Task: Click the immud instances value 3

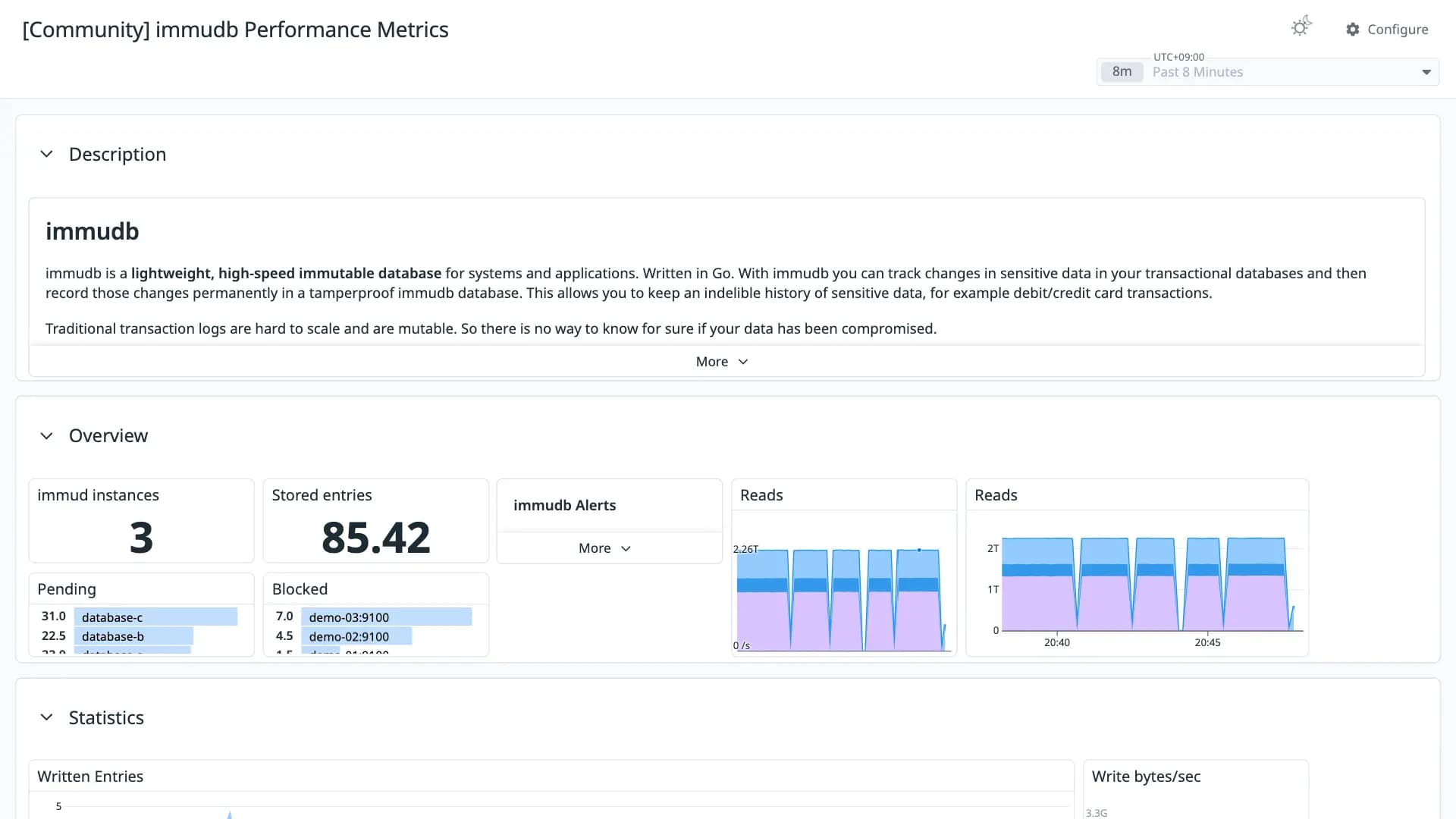Action: 141,537
